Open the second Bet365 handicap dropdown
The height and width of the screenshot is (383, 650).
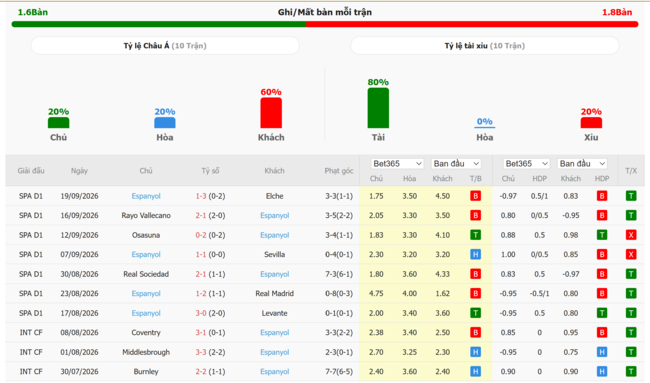point(526,164)
